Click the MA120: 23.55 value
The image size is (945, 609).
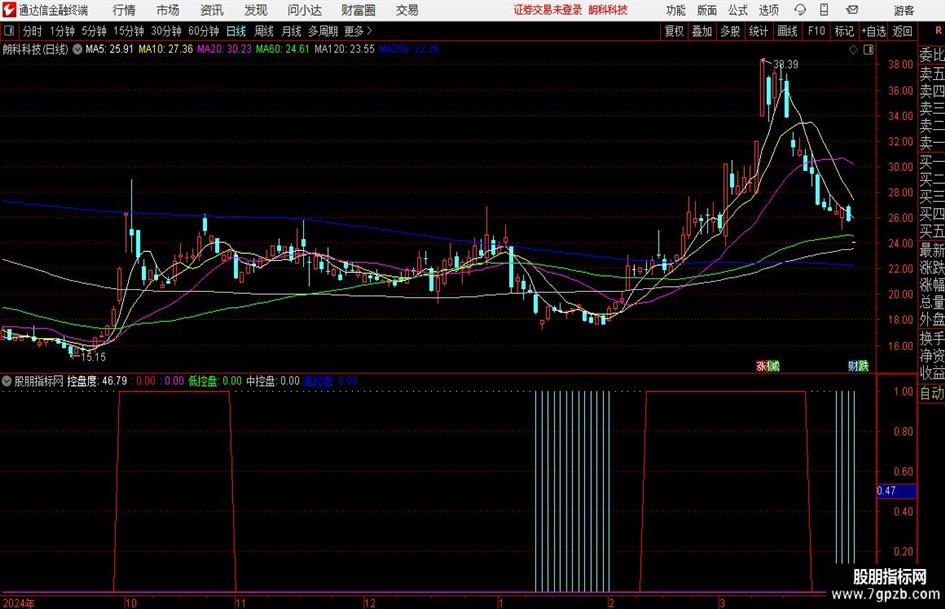pos(344,49)
